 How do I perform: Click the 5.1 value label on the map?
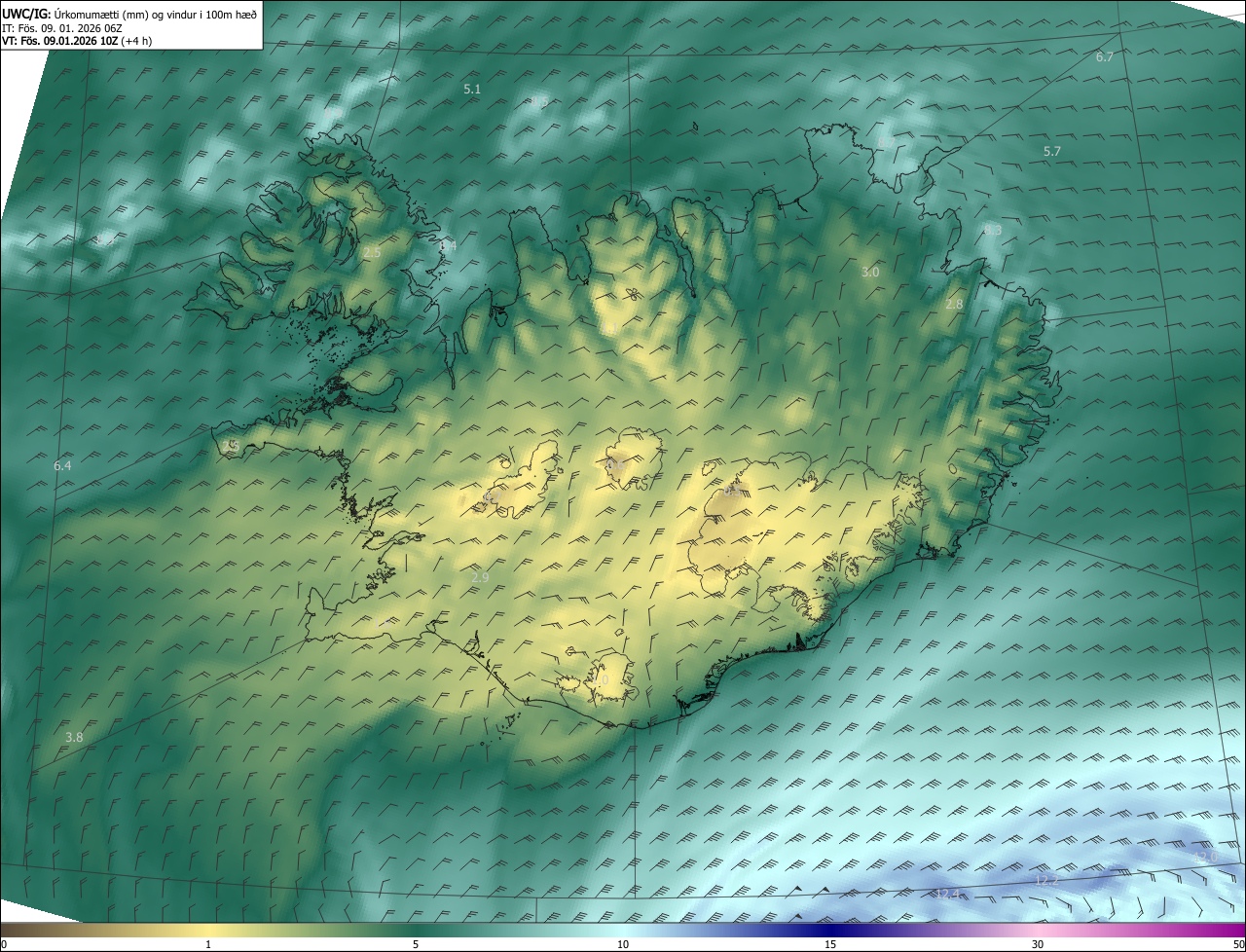(x=472, y=90)
